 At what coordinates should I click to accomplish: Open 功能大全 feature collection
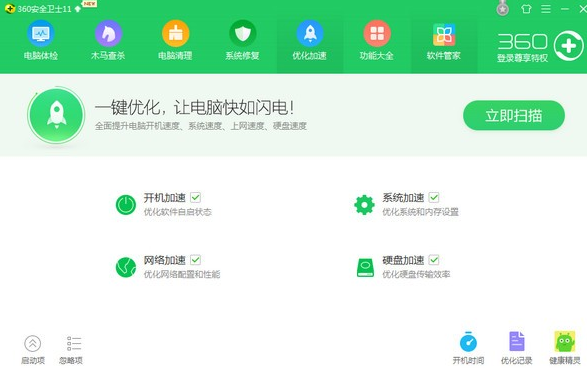(x=377, y=40)
